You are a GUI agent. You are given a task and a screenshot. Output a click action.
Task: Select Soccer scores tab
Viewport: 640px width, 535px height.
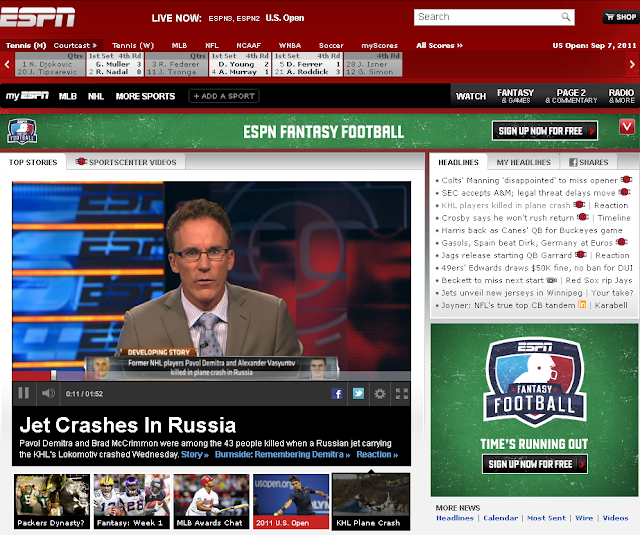click(331, 45)
